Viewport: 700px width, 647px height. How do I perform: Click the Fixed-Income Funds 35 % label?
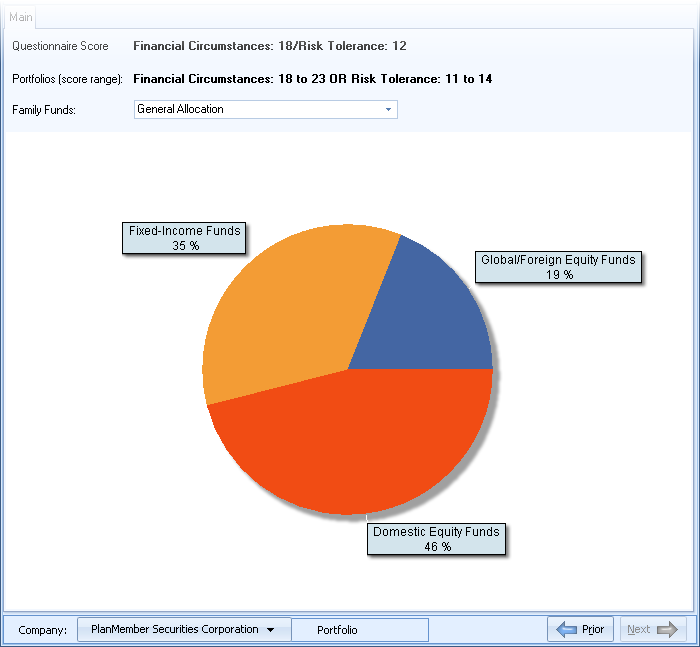point(185,238)
